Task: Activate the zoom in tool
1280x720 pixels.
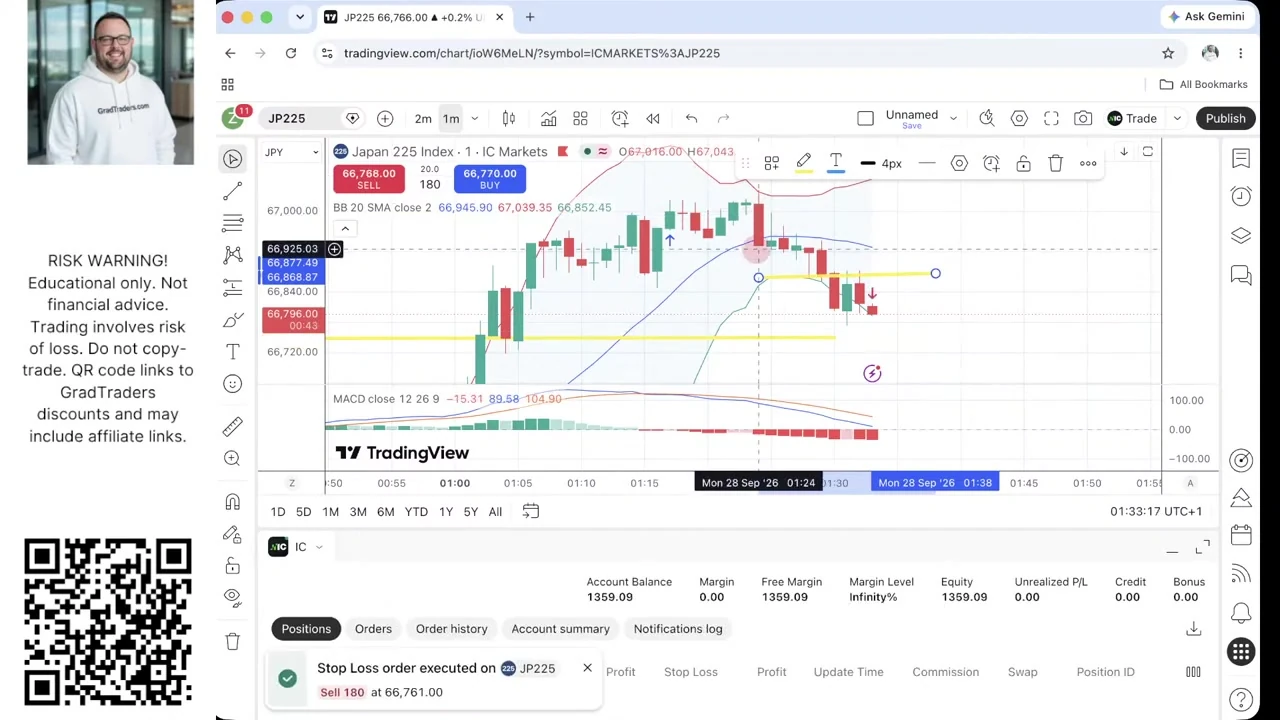Action: coord(233,458)
